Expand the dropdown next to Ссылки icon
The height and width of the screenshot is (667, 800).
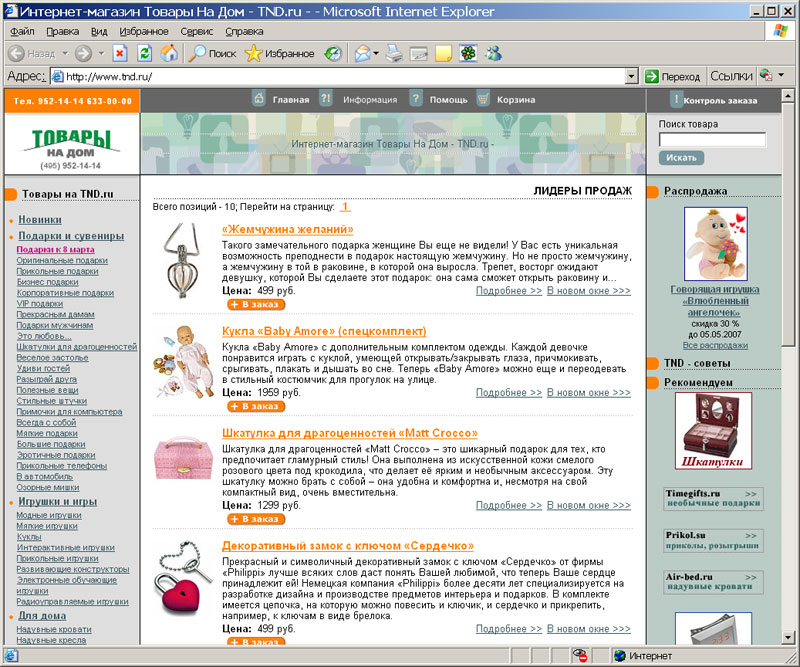(781, 76)
